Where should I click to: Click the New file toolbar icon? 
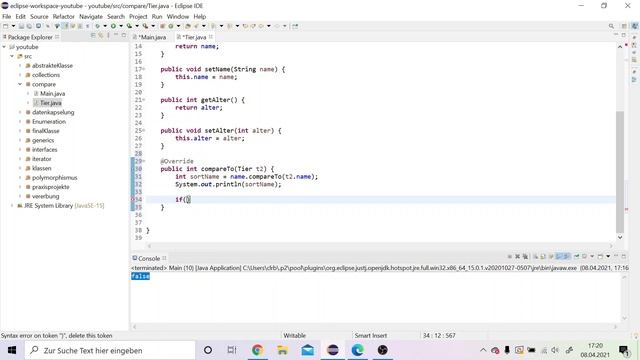(x=5, y=26)
